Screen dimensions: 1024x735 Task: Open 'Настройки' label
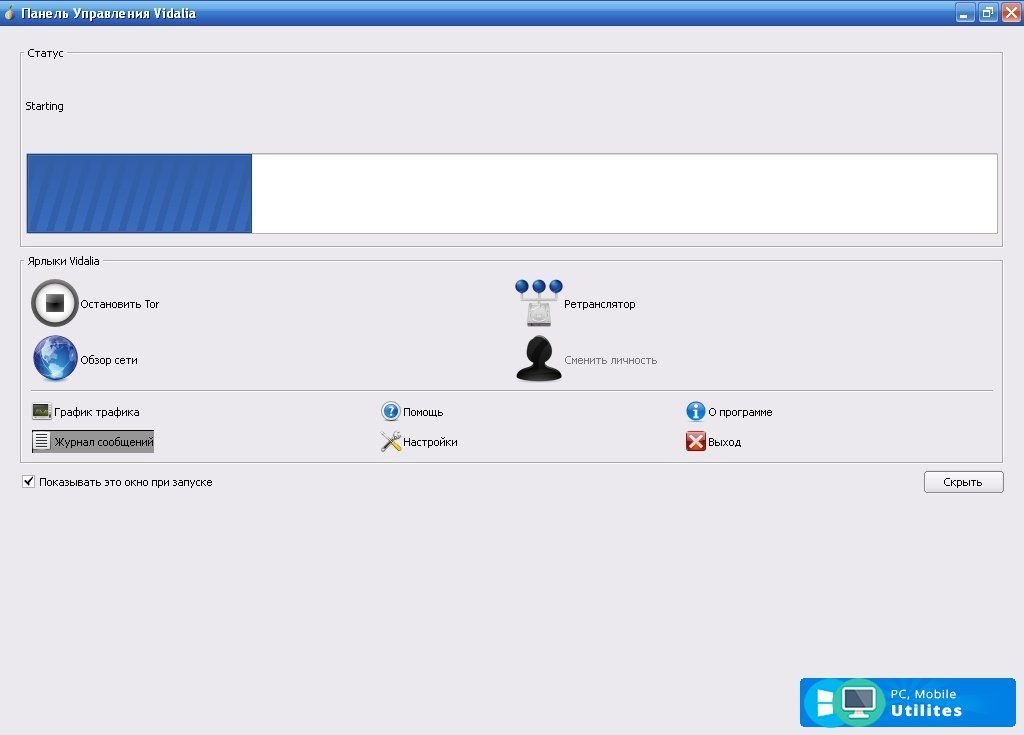click(430, 442)
